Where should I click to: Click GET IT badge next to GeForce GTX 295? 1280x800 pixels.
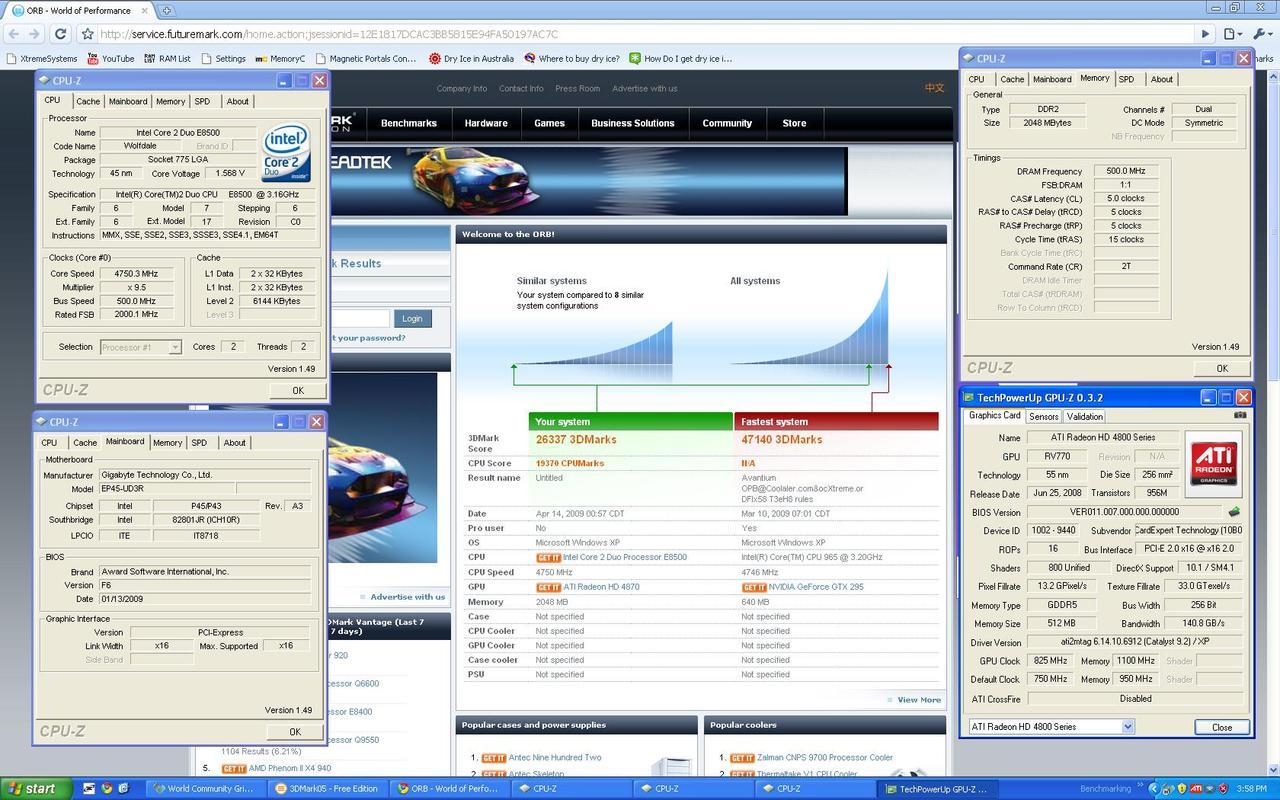[754, 587]
